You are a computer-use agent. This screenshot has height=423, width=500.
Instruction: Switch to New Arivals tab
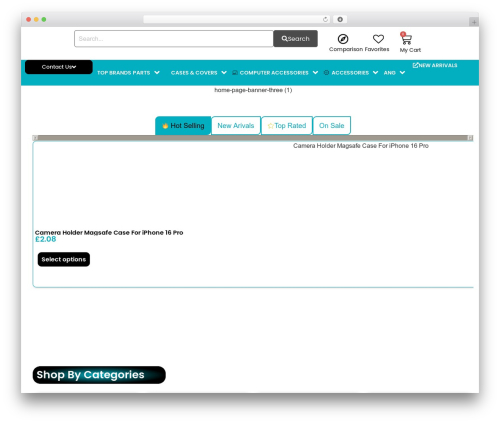point(236,126)
